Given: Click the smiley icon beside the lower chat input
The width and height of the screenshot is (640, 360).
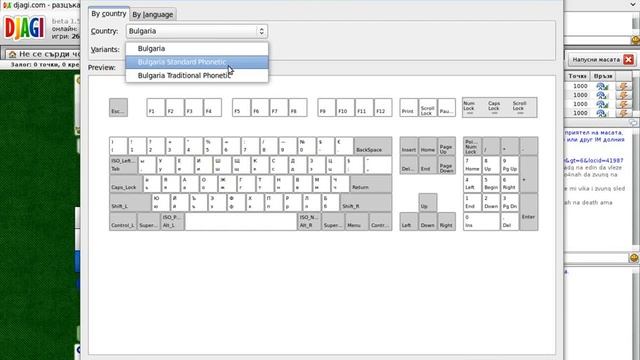Looking at the screenshot, I should coord(634,258).
